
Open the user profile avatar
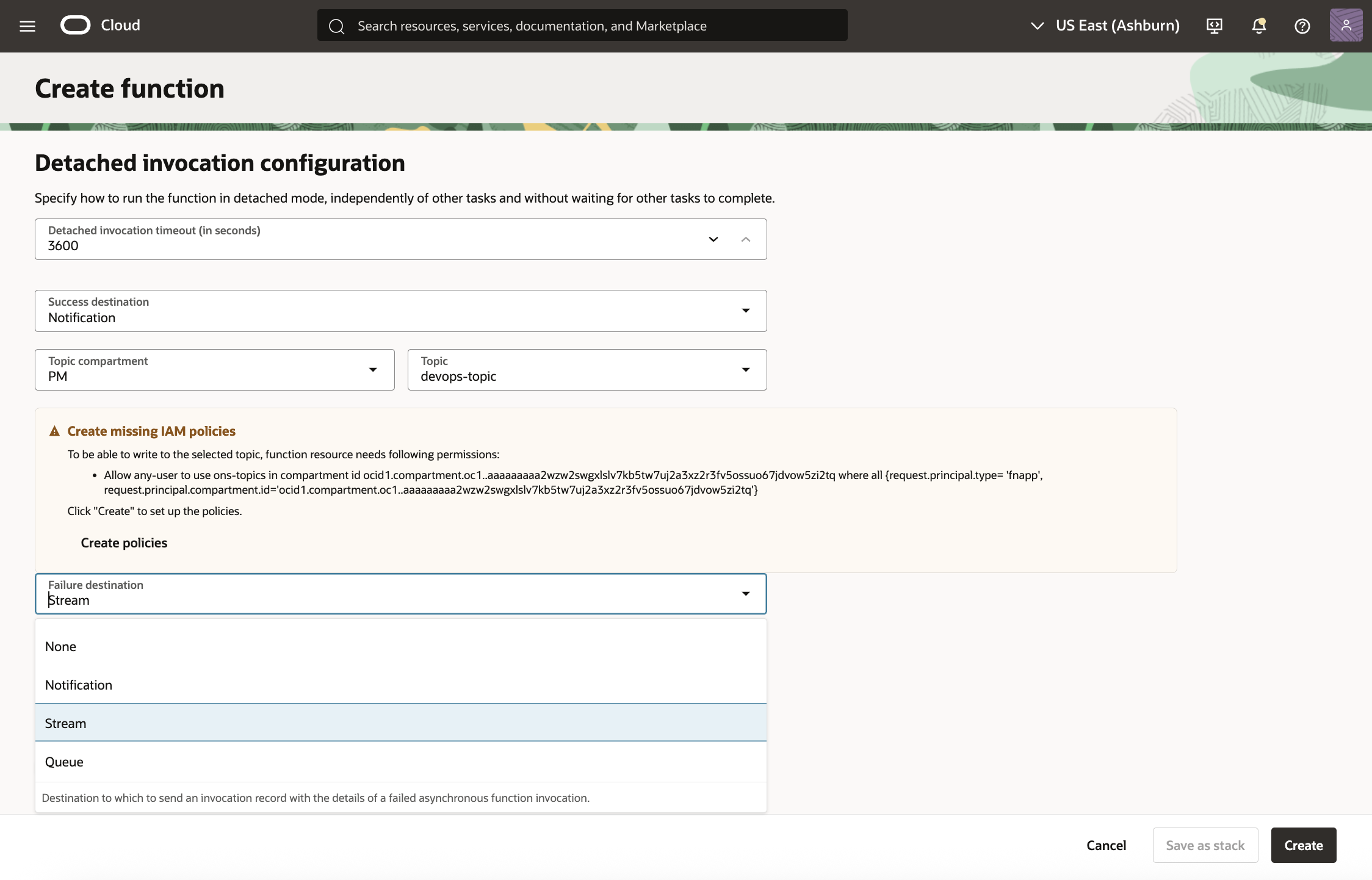click(1346, 25)
